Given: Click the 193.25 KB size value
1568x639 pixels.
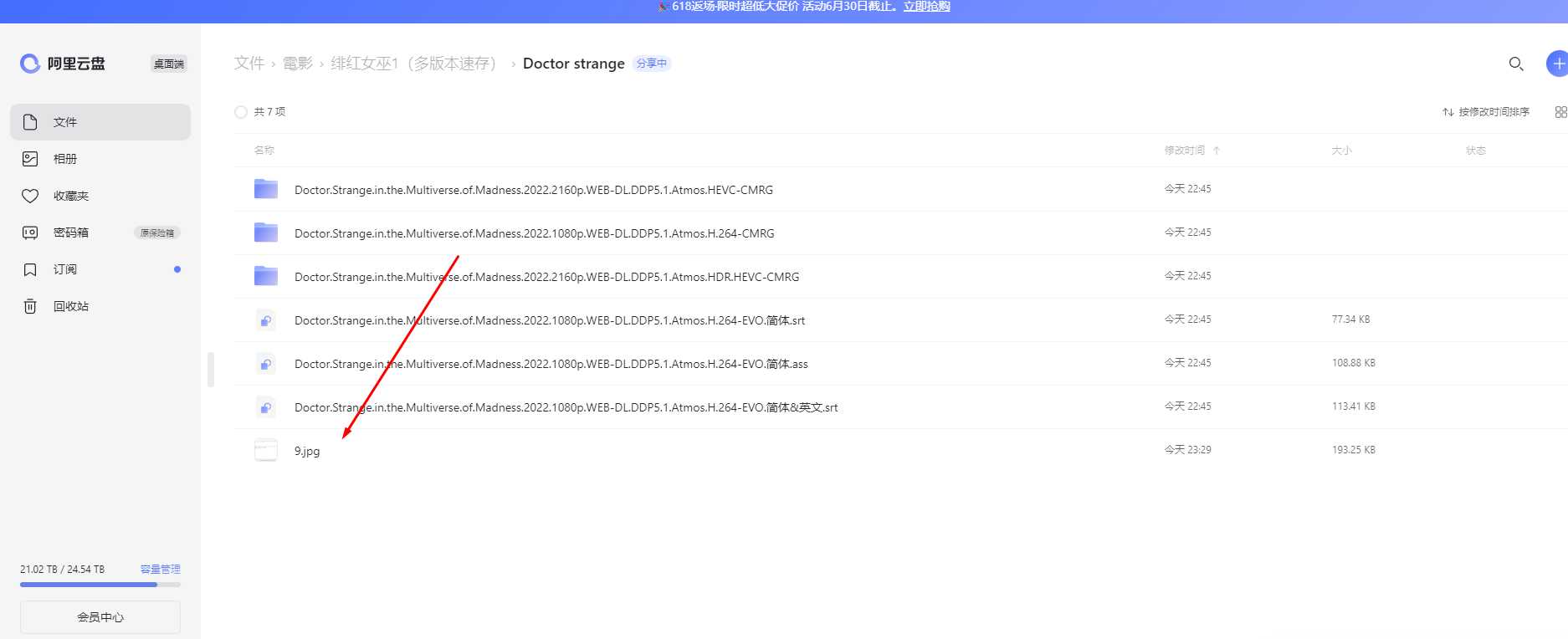Looking at the screenshot, I should pos(1354,450).
